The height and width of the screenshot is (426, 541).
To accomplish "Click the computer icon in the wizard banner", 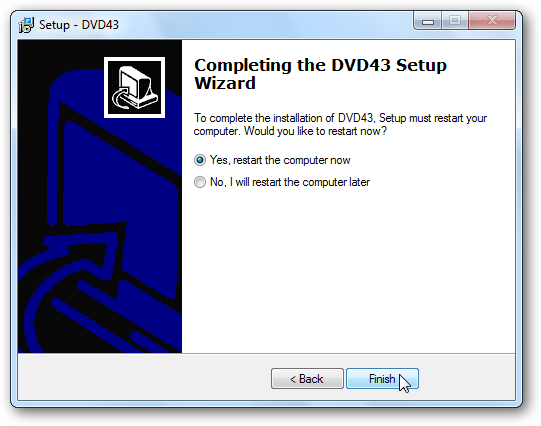I will (x=135, y=87).
